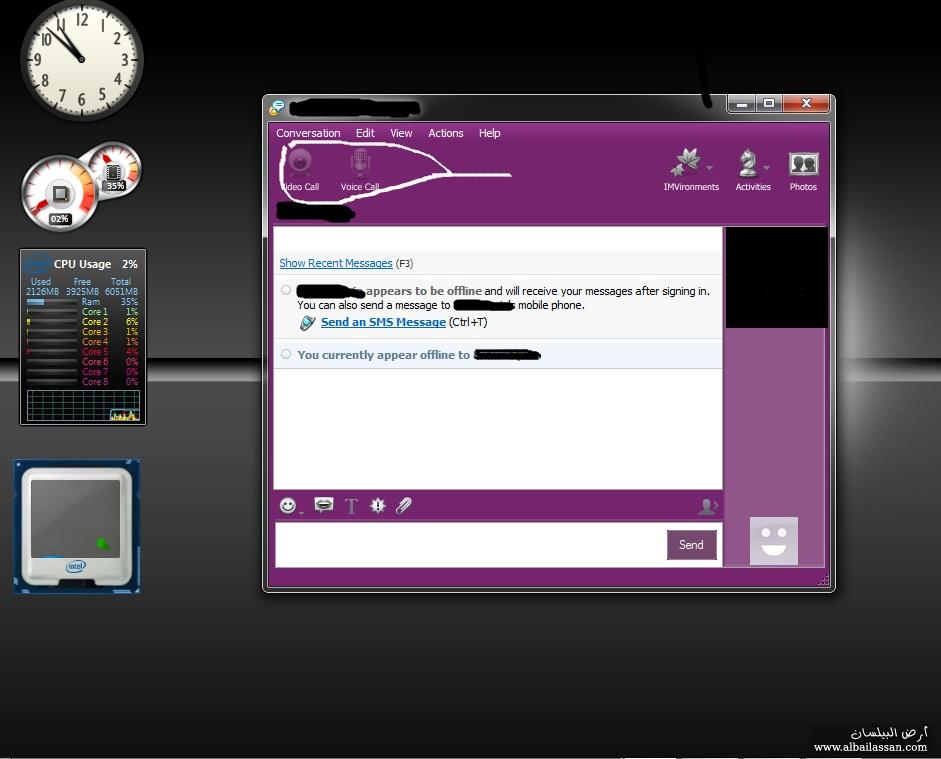Image resolution: width=941 pixels, height=759 pixels.
Task: Open the audibles lips icon
Action: 323,505
